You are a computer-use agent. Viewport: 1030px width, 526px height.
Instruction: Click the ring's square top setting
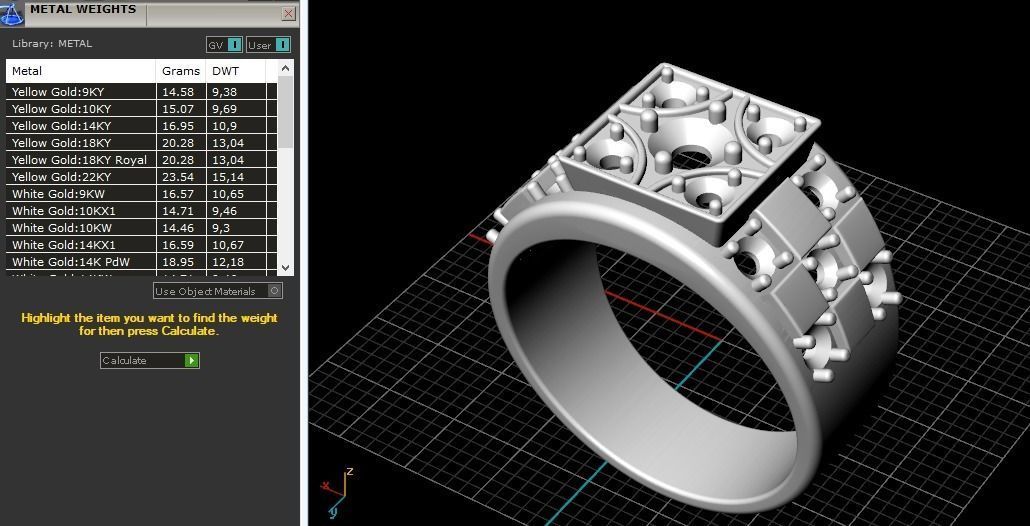click(x=690, y=154)
